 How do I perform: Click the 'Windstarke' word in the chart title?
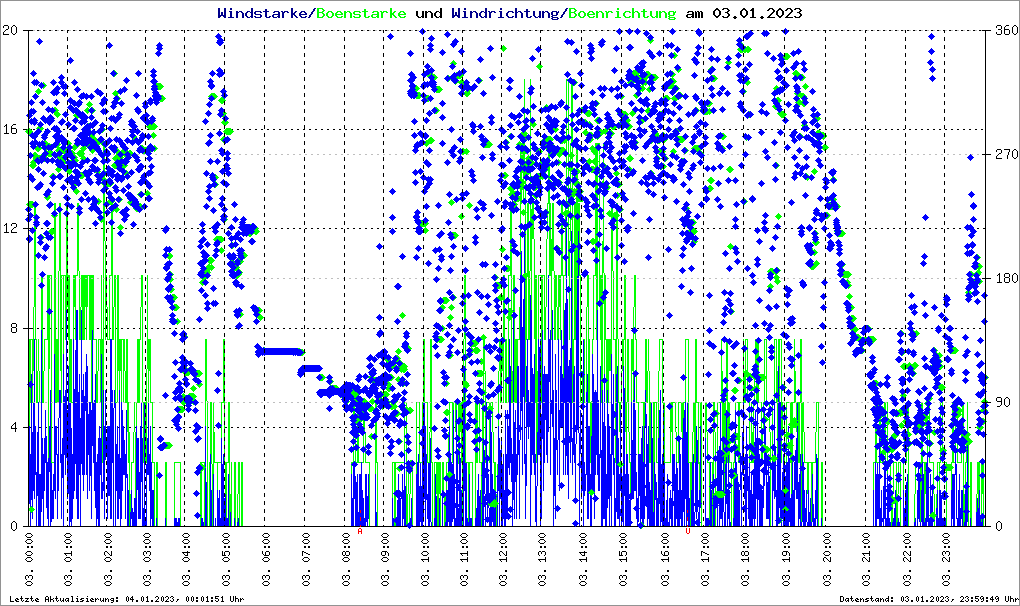262,13
